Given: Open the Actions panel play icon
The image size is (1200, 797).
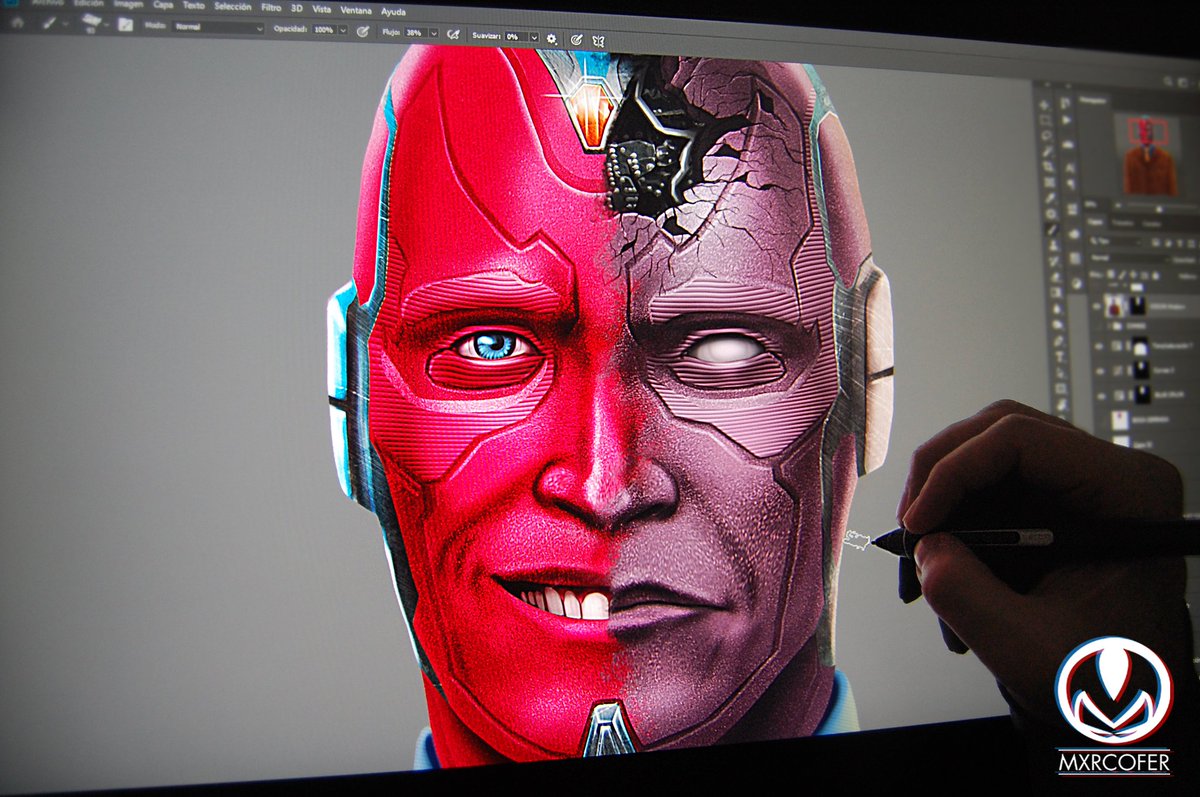Looking at the screenshot, I should click(1065, 120).
